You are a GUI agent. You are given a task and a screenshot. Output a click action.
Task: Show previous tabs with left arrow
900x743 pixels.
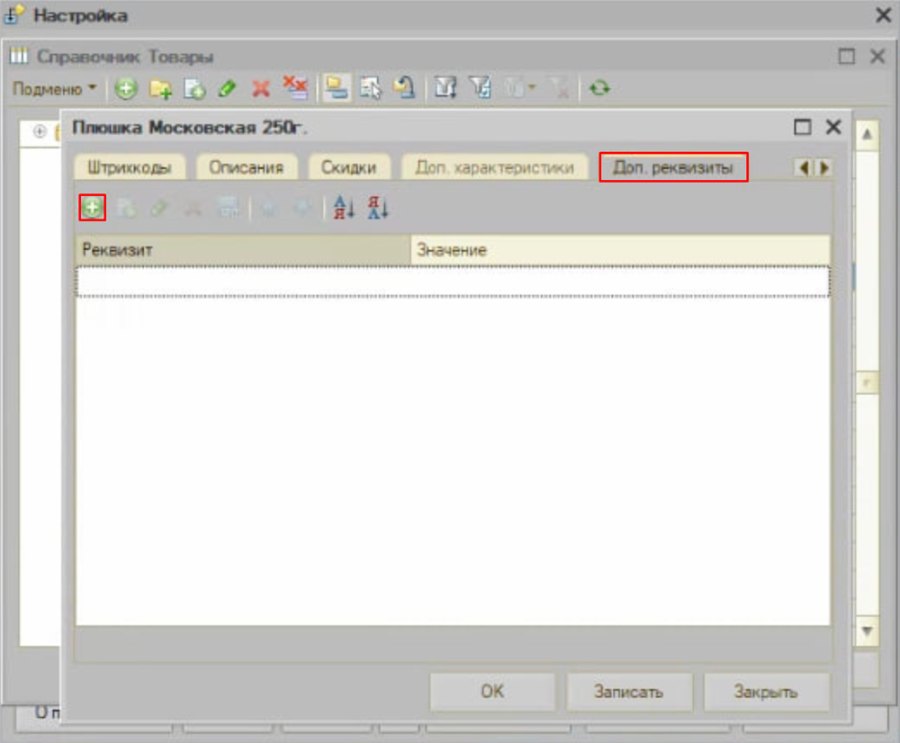click(x=804, y=168)
